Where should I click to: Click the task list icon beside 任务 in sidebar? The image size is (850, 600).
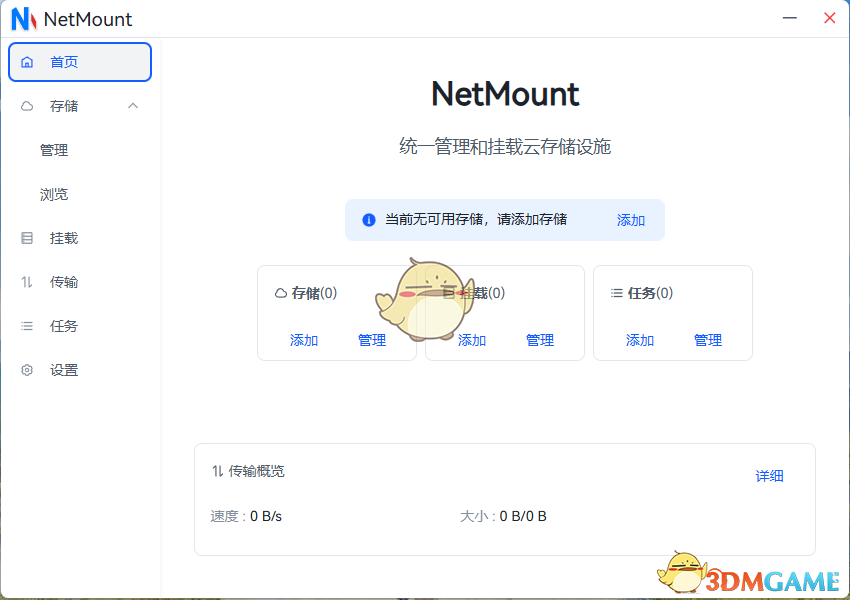(x=27, y=325)
